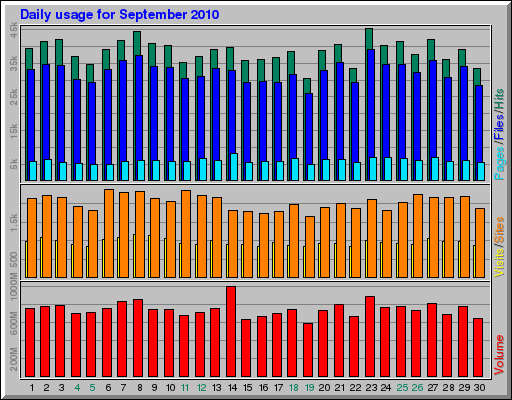This screenshot has height=400, width=512.
Task: Select day label '16' on the x-axis
Action: coord(263,388)
